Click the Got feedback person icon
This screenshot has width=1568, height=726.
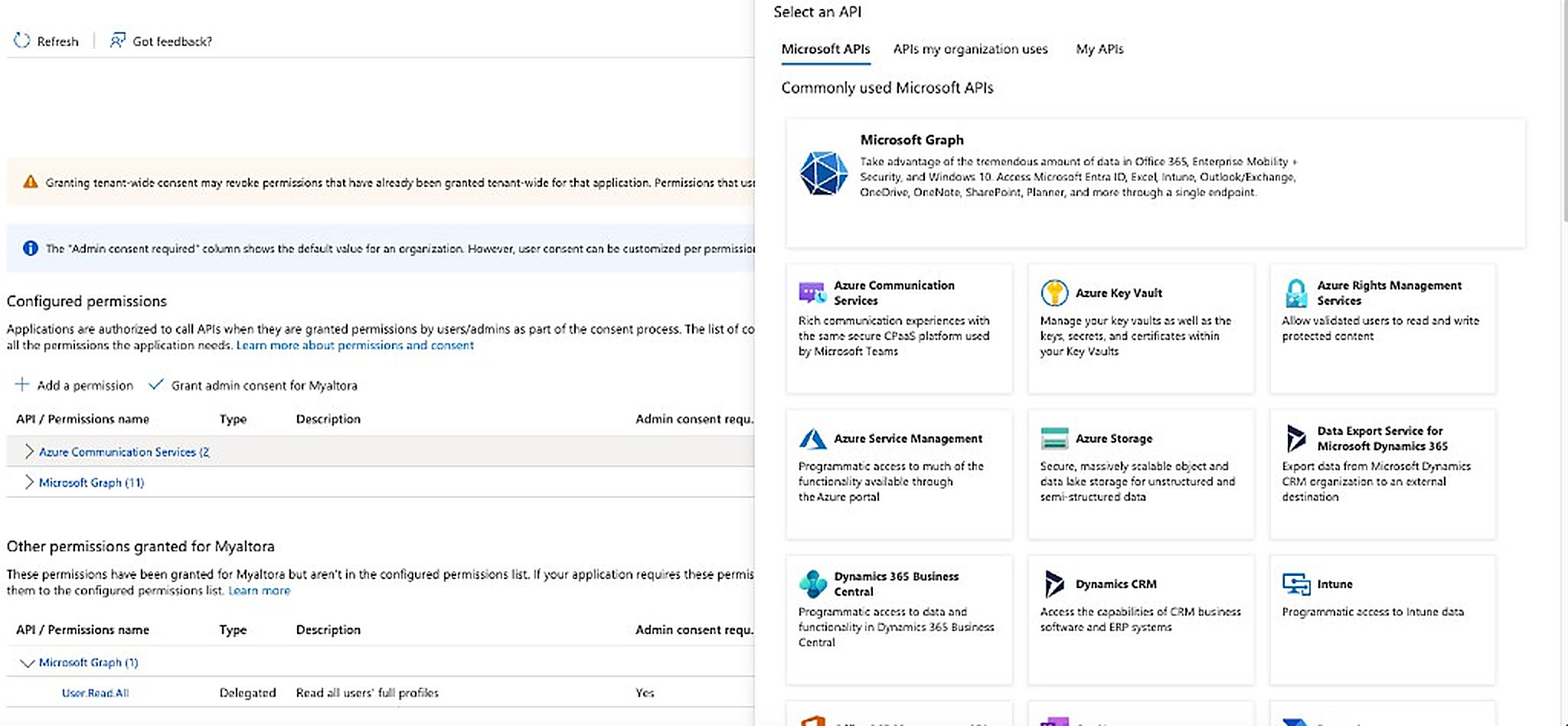point(117,41)
